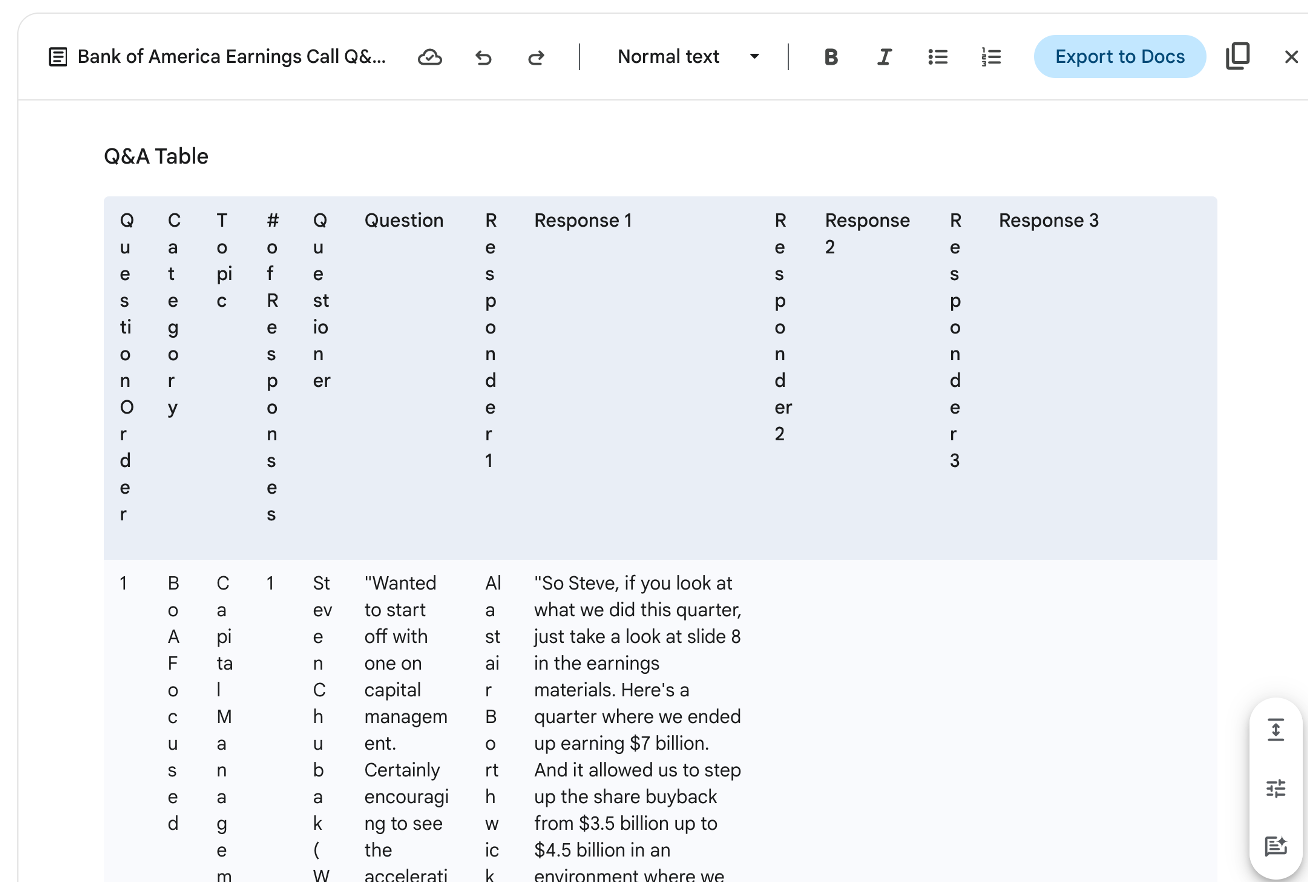Image resolution: width=1308 pixels, height=882 pixels.
Task: Undo the last edit
Action: point(484,57)
